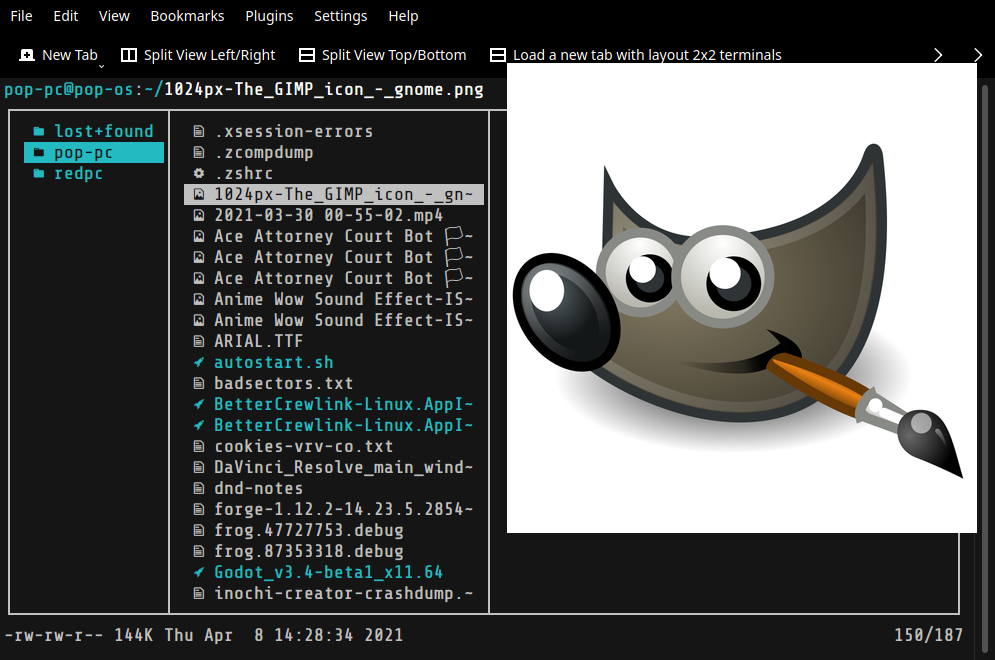Click media icon beside 2021-03-30 00-55-02.mp4
The height and width of the screenshot is (660, 995).
pyautogui.click(x=199, y=215)
